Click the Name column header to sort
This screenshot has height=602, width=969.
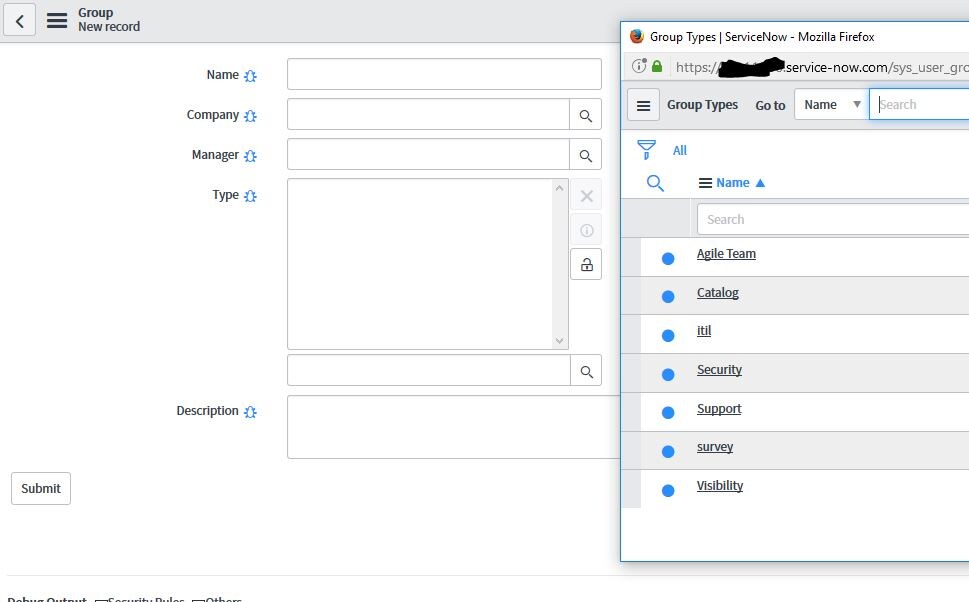pos(733,183)
